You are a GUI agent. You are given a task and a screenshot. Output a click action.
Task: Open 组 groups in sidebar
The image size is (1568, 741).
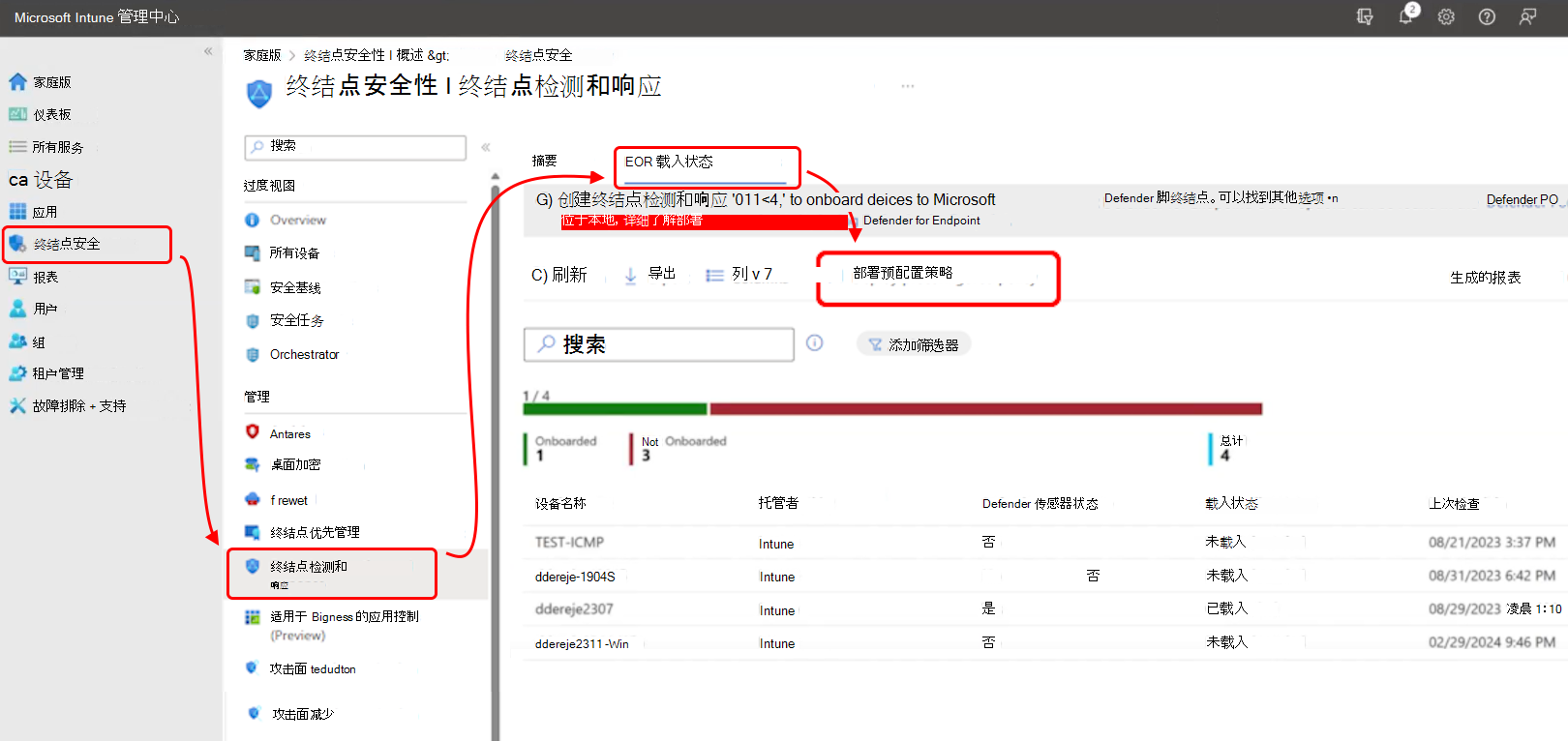click(x=27, y=341)
